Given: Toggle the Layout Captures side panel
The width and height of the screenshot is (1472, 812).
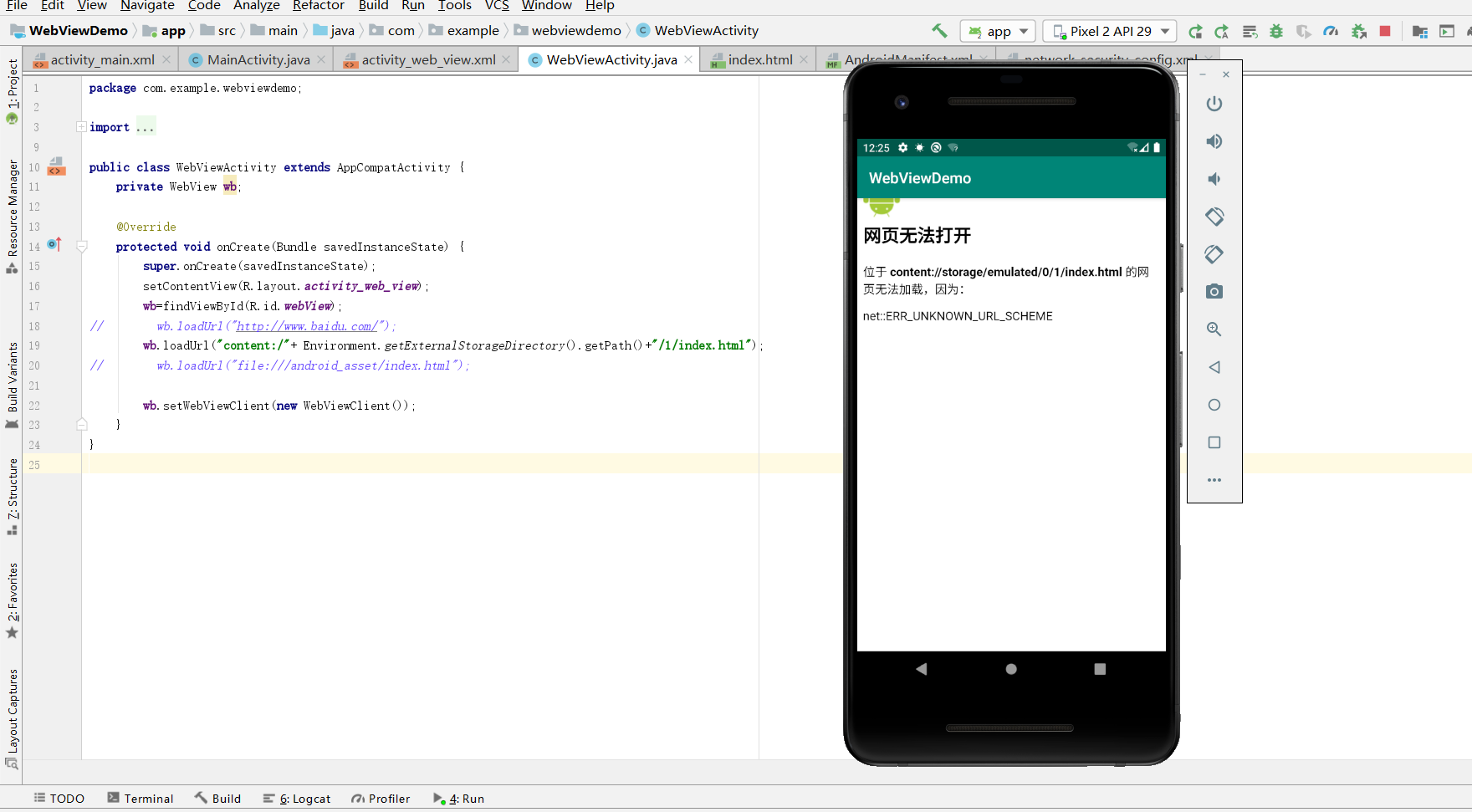Looking at the screenshot, I should pyautogui.click(x=12, y=718).
